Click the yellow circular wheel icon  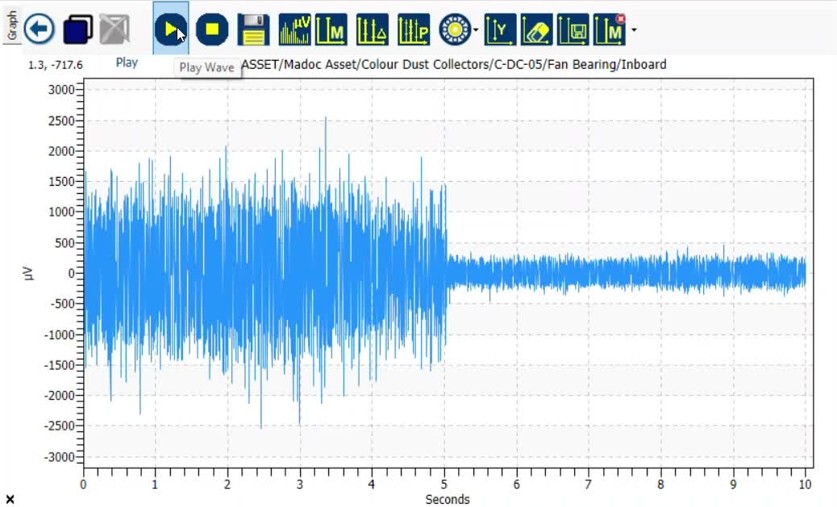point(454,30)
